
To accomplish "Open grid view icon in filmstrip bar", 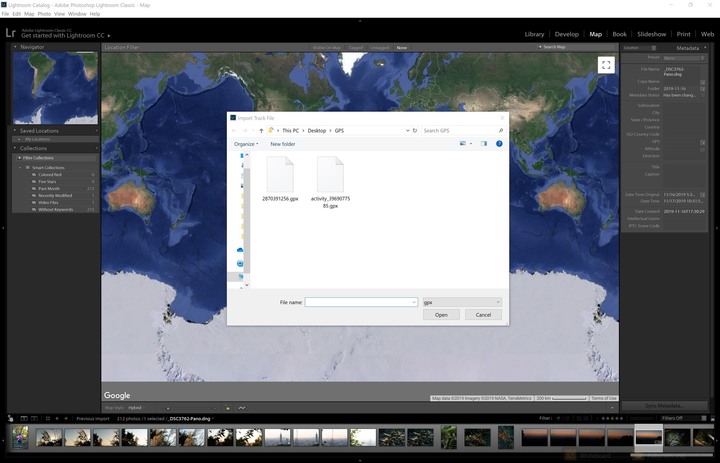I will [x=47, y=418].
